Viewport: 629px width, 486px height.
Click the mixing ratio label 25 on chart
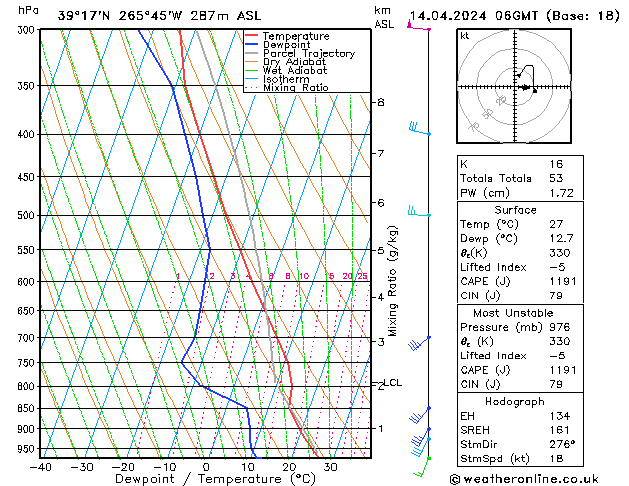click(x=362, y=276)
